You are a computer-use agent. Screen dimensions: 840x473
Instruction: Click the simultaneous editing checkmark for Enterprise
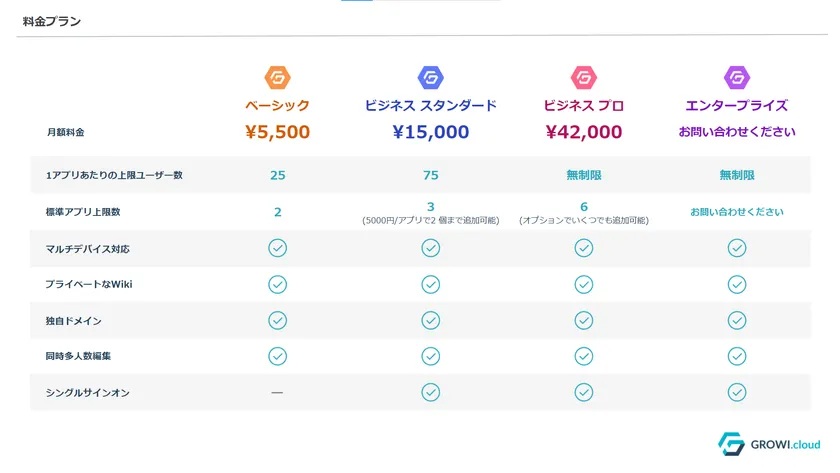(737, 356)
